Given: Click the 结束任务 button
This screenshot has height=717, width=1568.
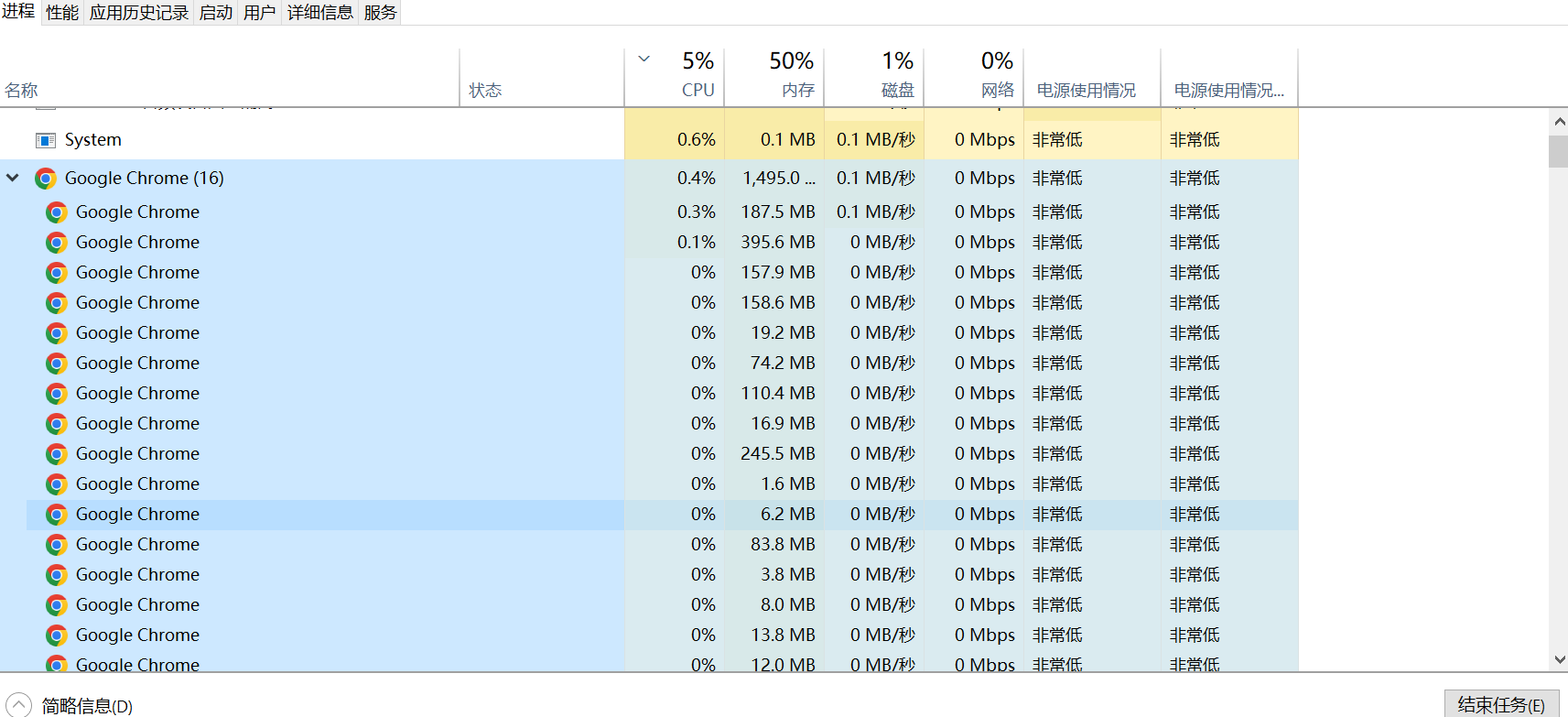Looking at the screenshot, I should (1500, 704).
